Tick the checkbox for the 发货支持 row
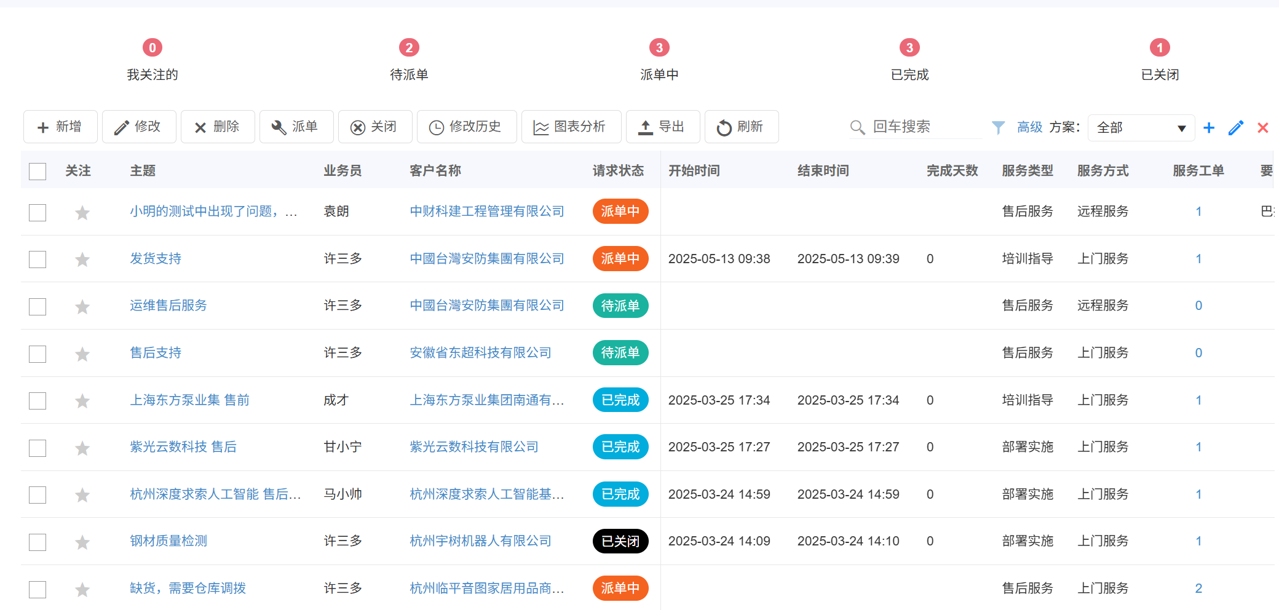The height and width of the screenshot is (610, 1279). pyautogui.click(x=37, y=258)
